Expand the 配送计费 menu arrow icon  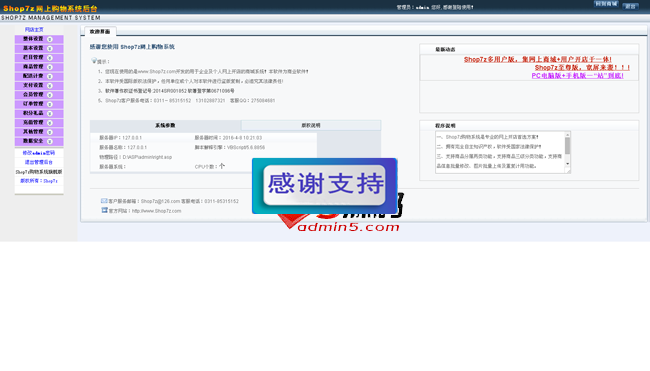50,76
